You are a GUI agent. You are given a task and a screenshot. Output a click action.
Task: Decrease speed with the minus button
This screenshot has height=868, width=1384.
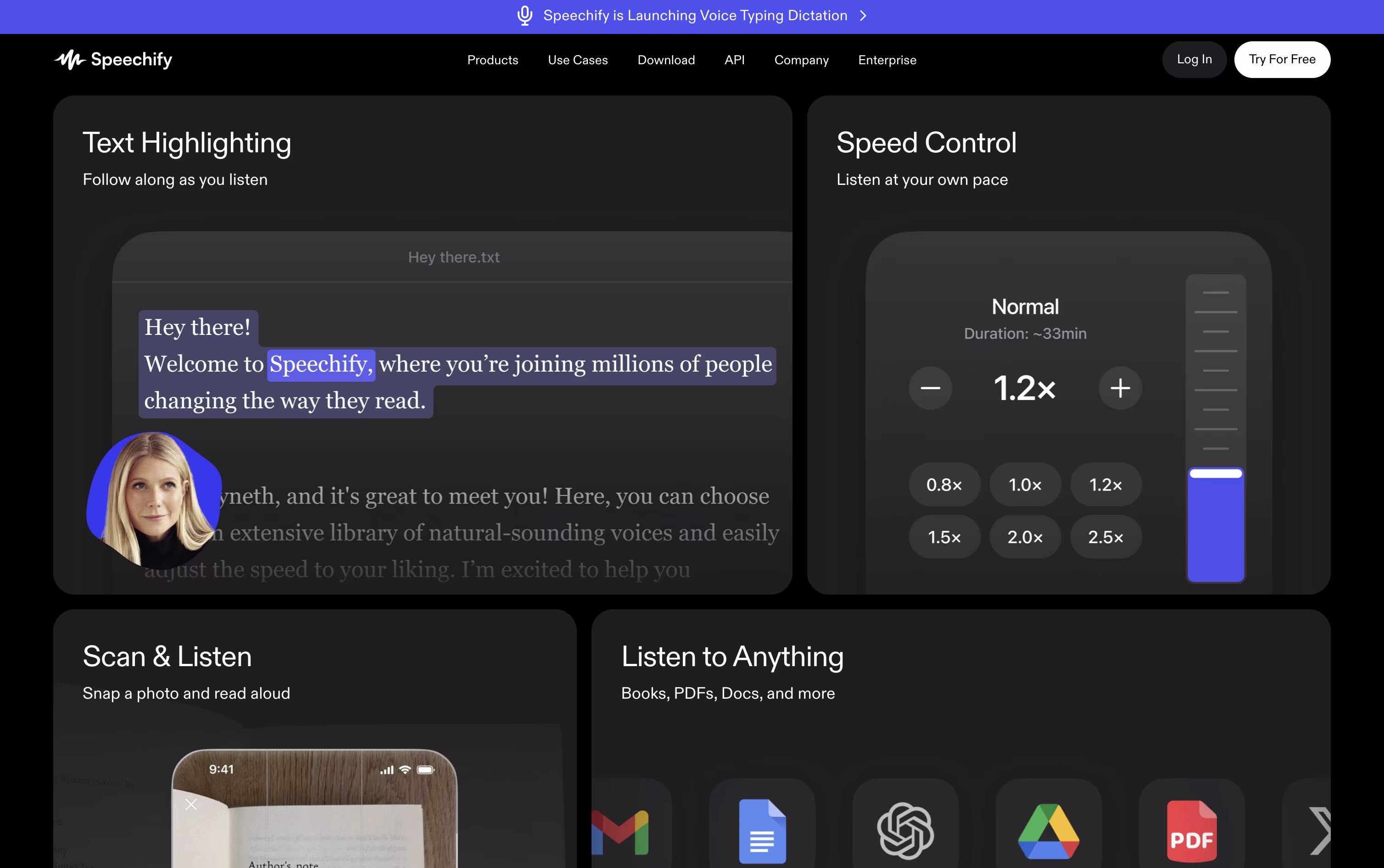pos(930,388)
